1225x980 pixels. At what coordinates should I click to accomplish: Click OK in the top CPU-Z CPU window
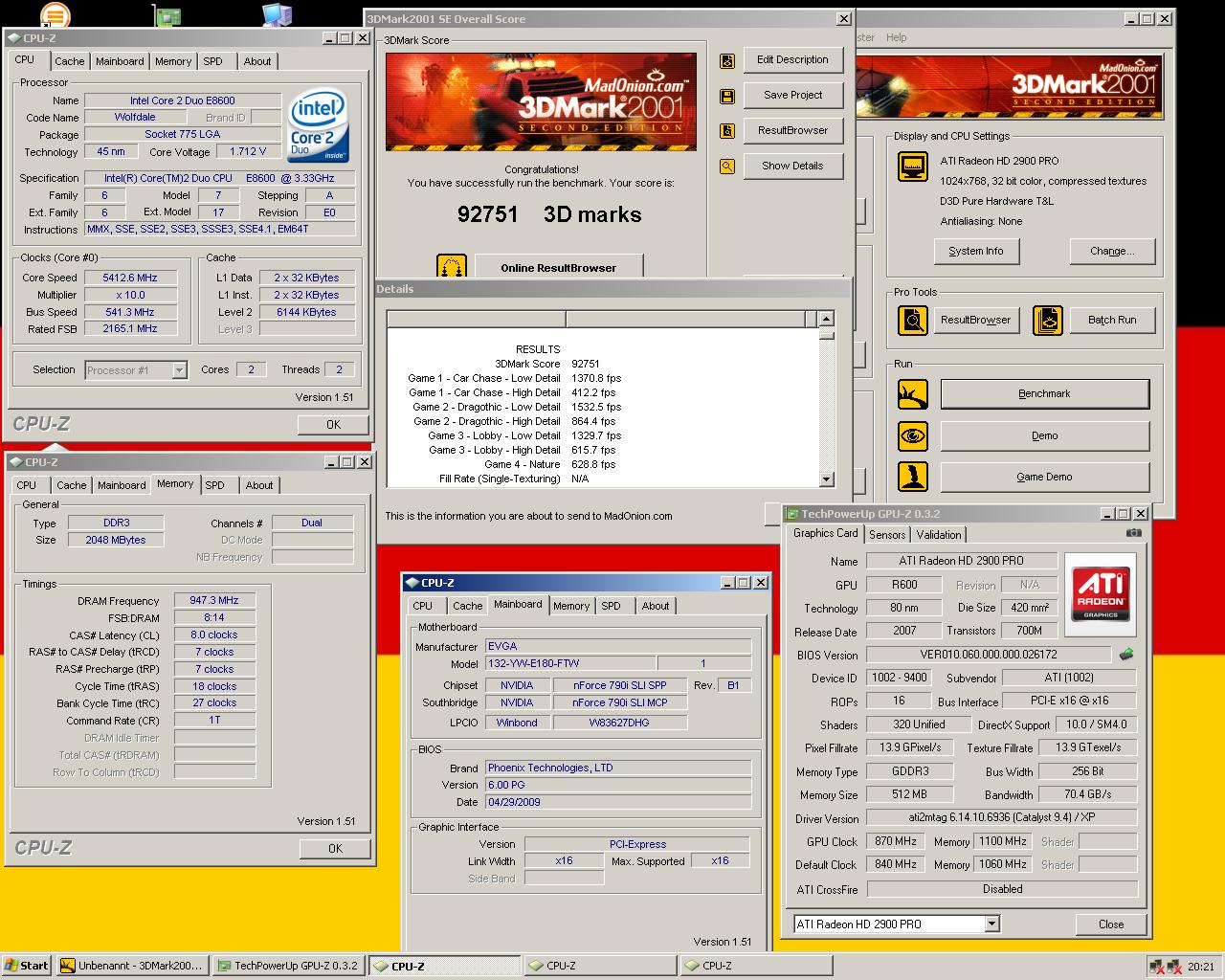tap(333, 424)
